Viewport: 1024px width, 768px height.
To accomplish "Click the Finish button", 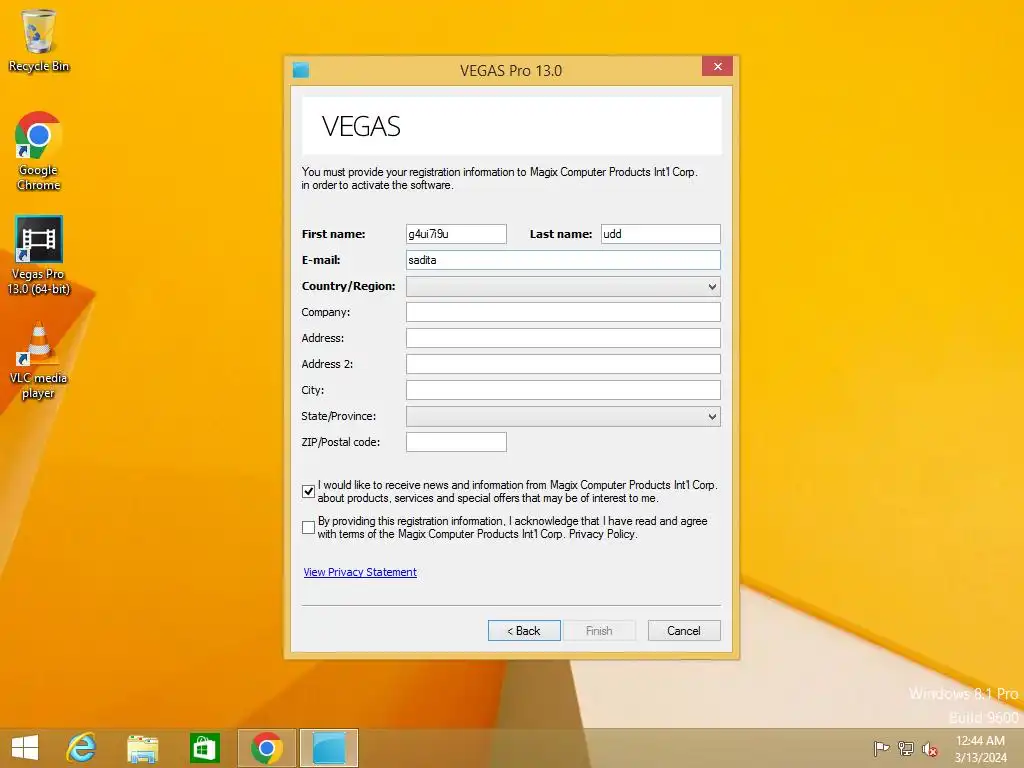I will coord(599,631).
